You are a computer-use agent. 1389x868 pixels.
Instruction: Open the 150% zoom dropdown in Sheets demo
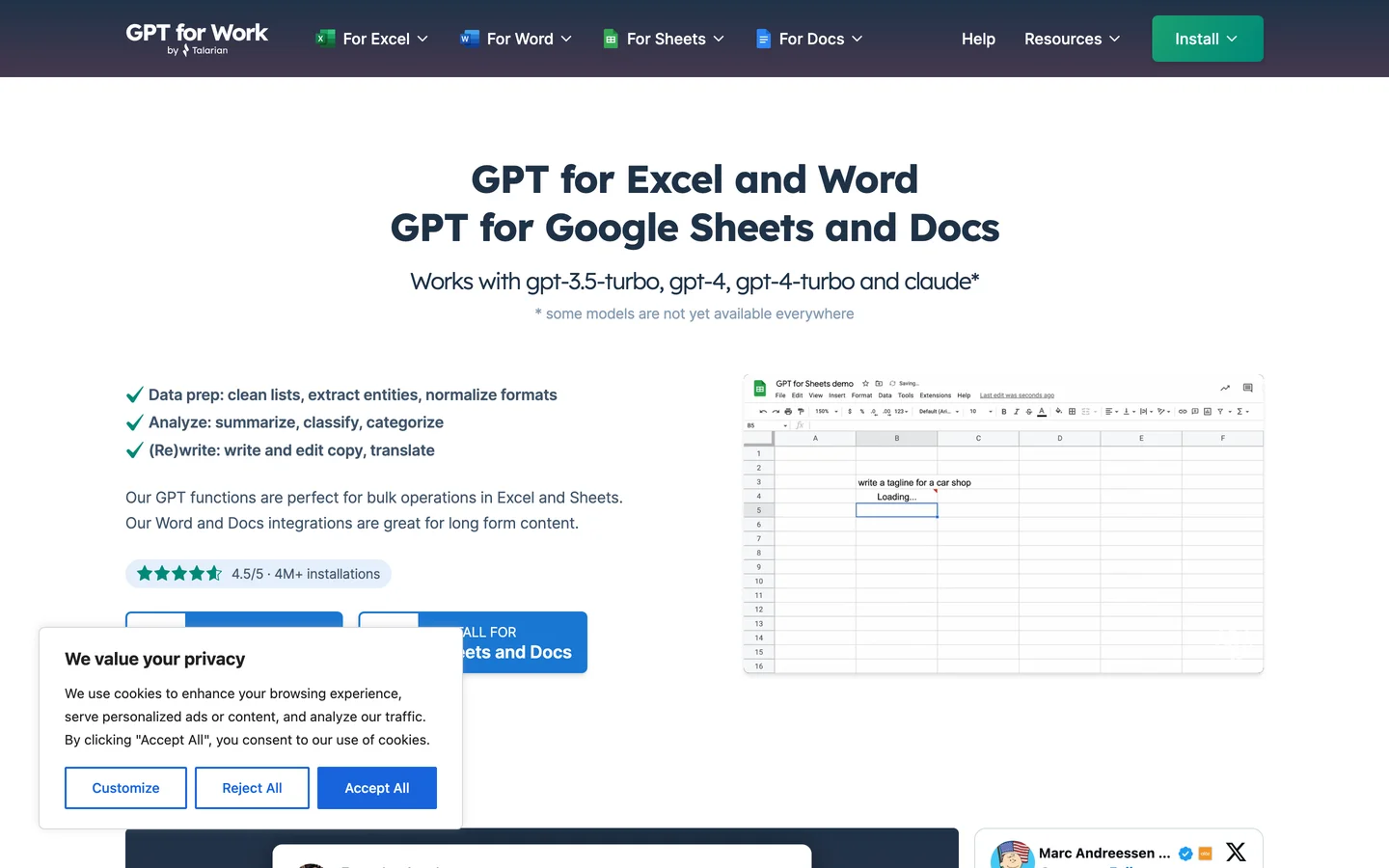pyautogui.click(x=827, y=412)
